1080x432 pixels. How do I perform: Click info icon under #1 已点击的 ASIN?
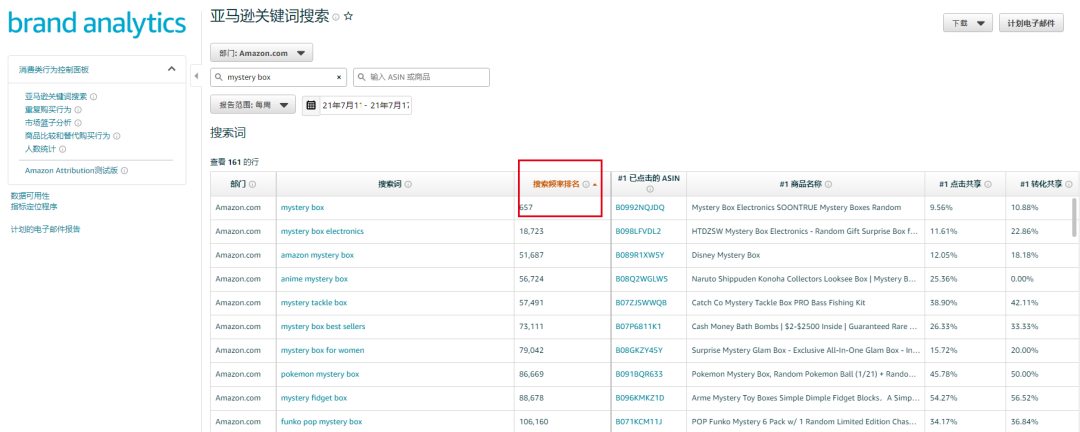649,188
